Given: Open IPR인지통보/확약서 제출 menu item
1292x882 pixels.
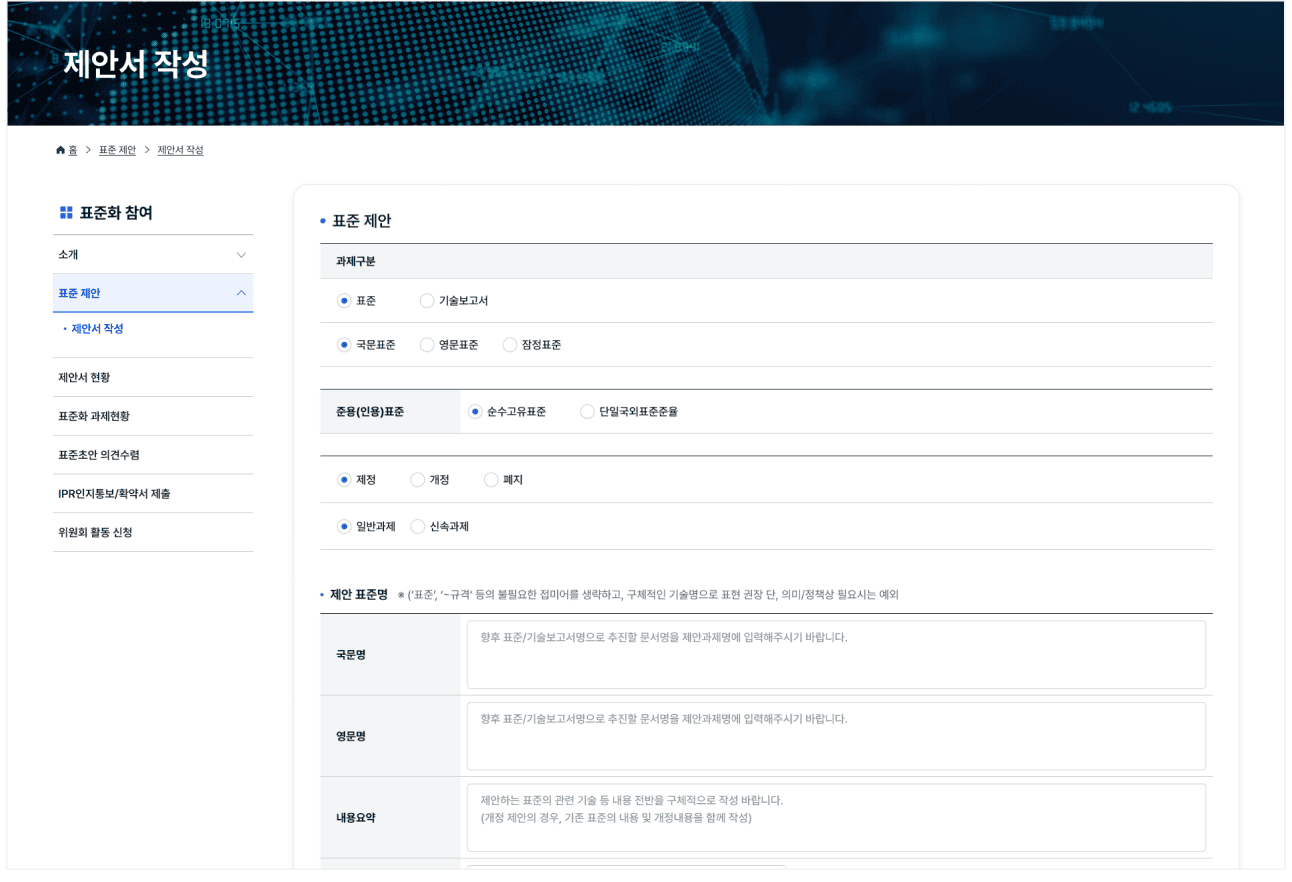Looking at the screenshot, I should [x=114, y=493].
